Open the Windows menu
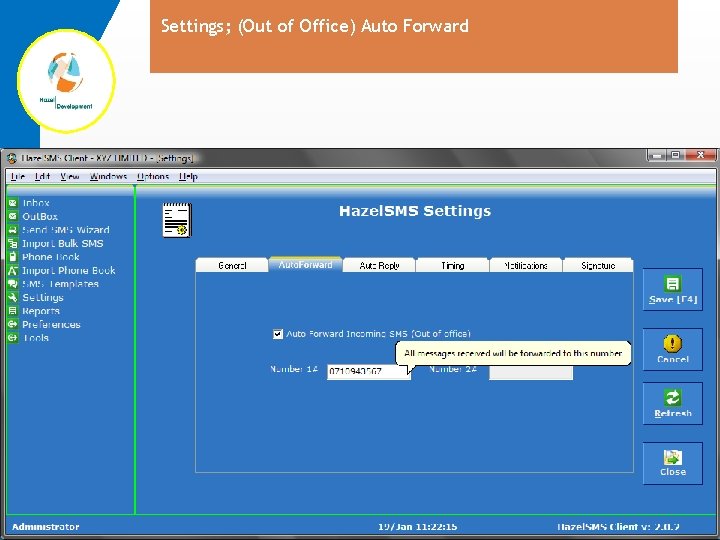 pos(108,177)
